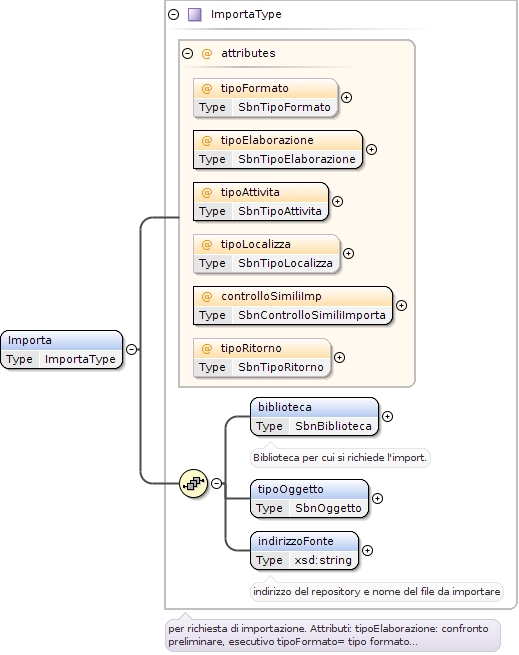Select the tipoAttivita attribute name
The width and height of the screenshot is (519, 655).
250,193
